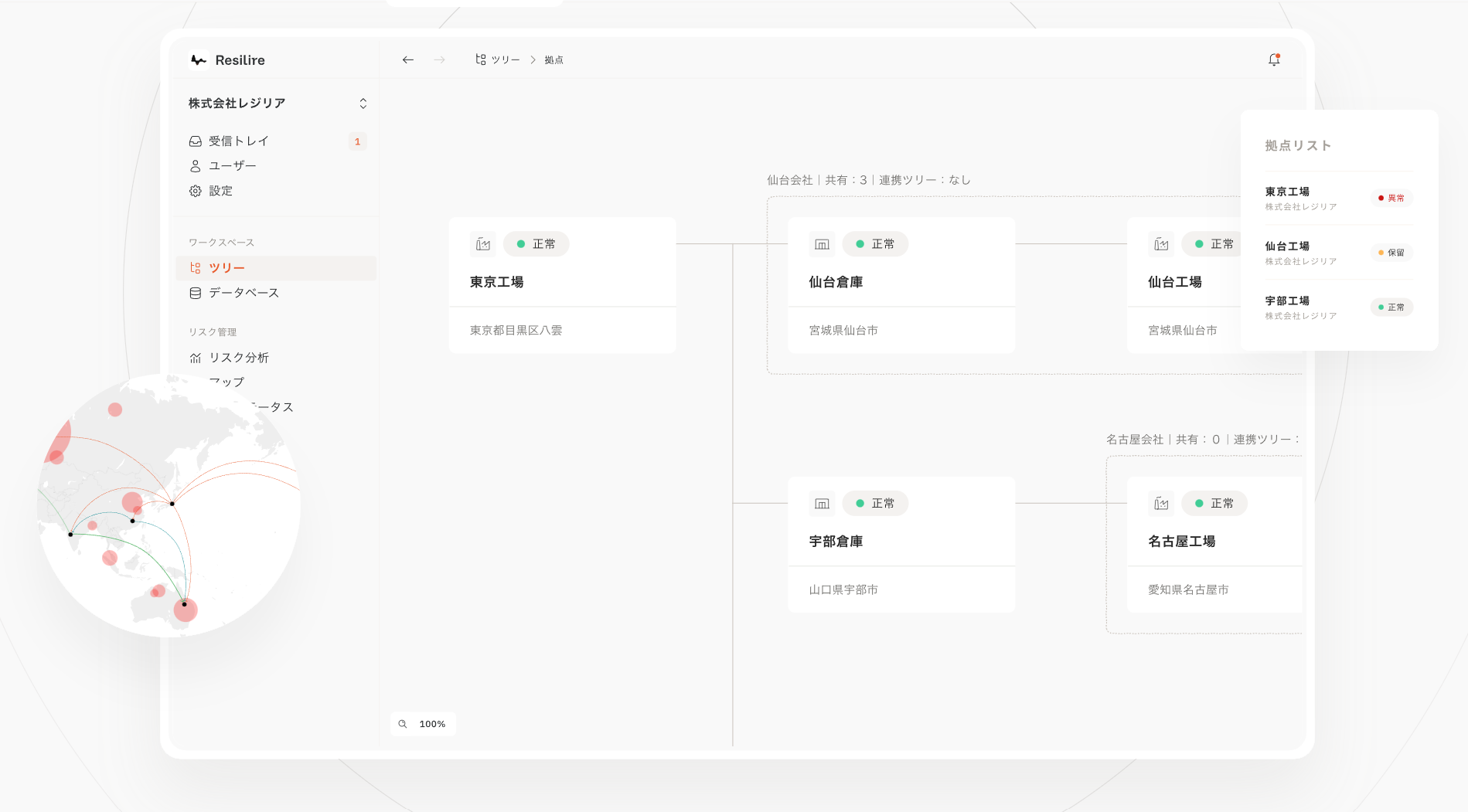
Task: Go back with the left arrow
Action: 408,59
